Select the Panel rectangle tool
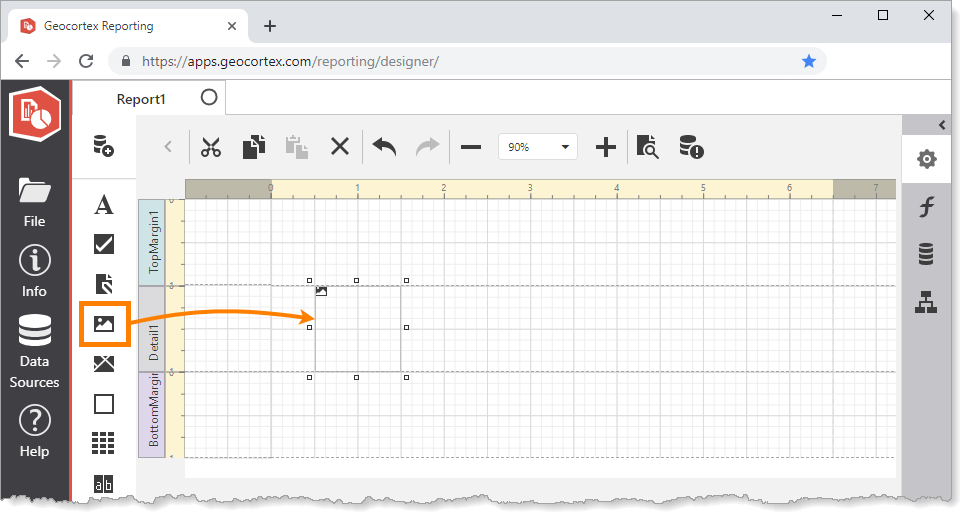 (104, 404)
